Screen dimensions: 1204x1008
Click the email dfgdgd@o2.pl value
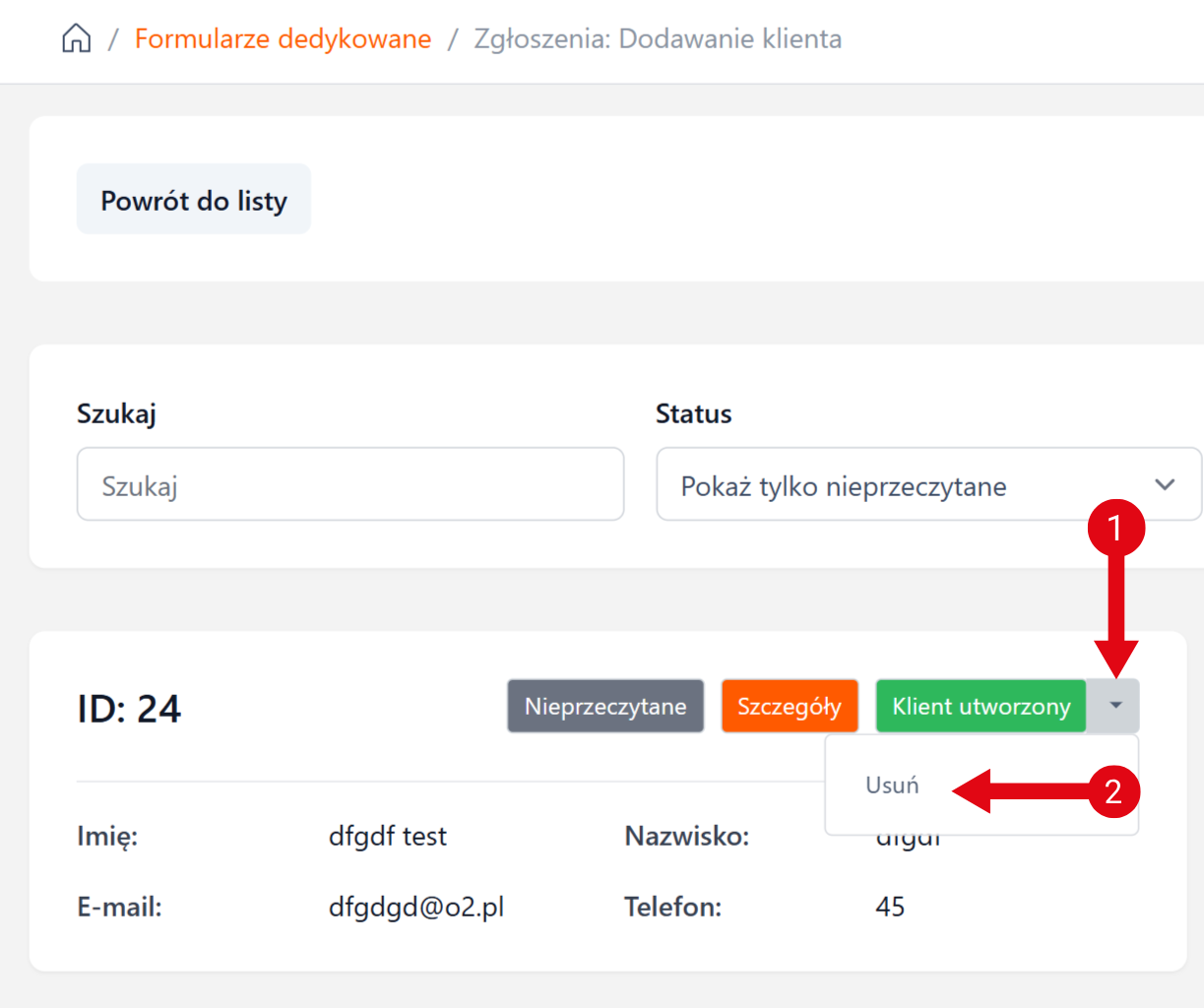click(416, 907)
